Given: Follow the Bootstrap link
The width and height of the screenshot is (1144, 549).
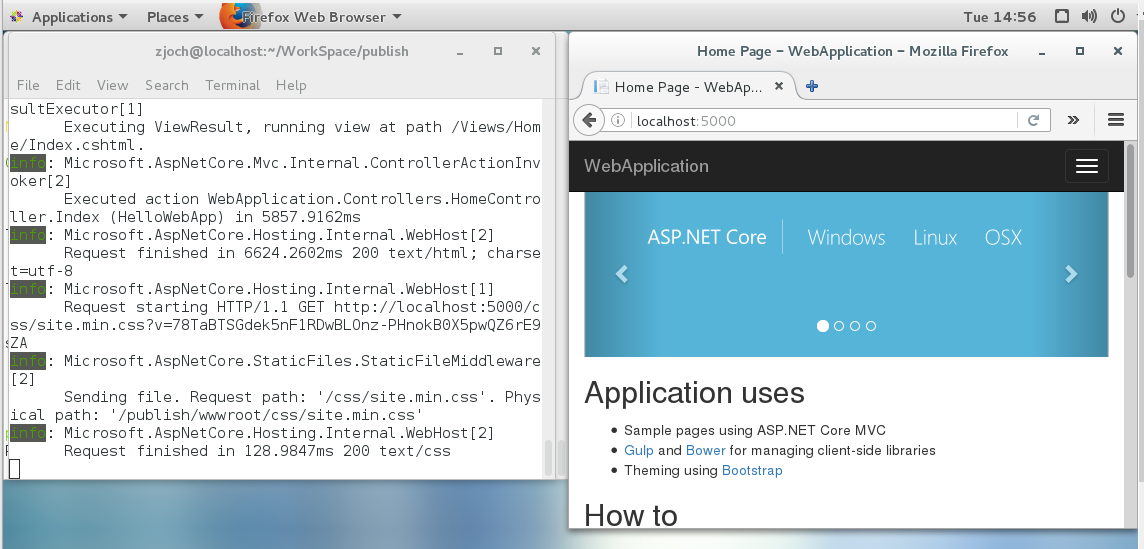Looking at the screenshot, I should [752, 470].
